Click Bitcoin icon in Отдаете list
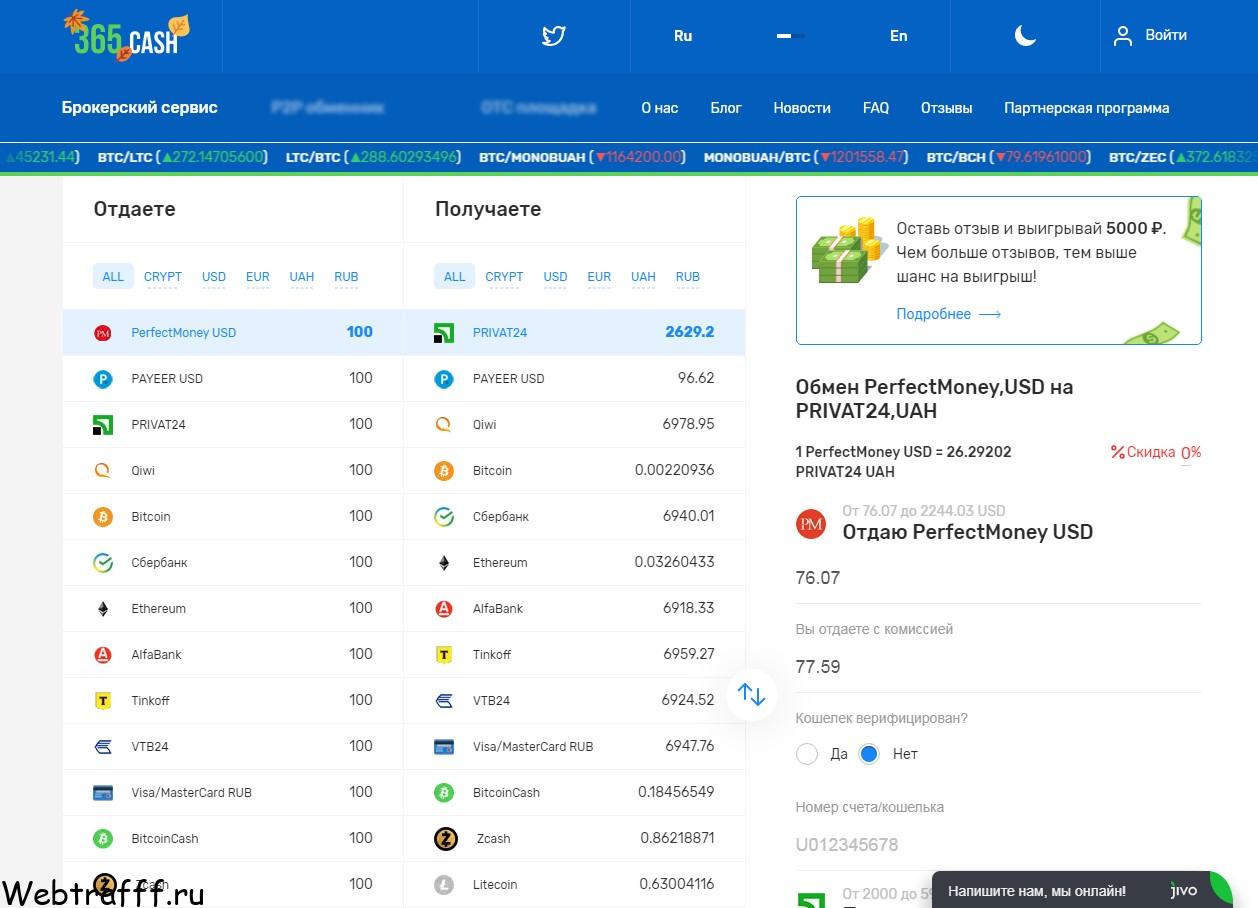 (102, 517)
